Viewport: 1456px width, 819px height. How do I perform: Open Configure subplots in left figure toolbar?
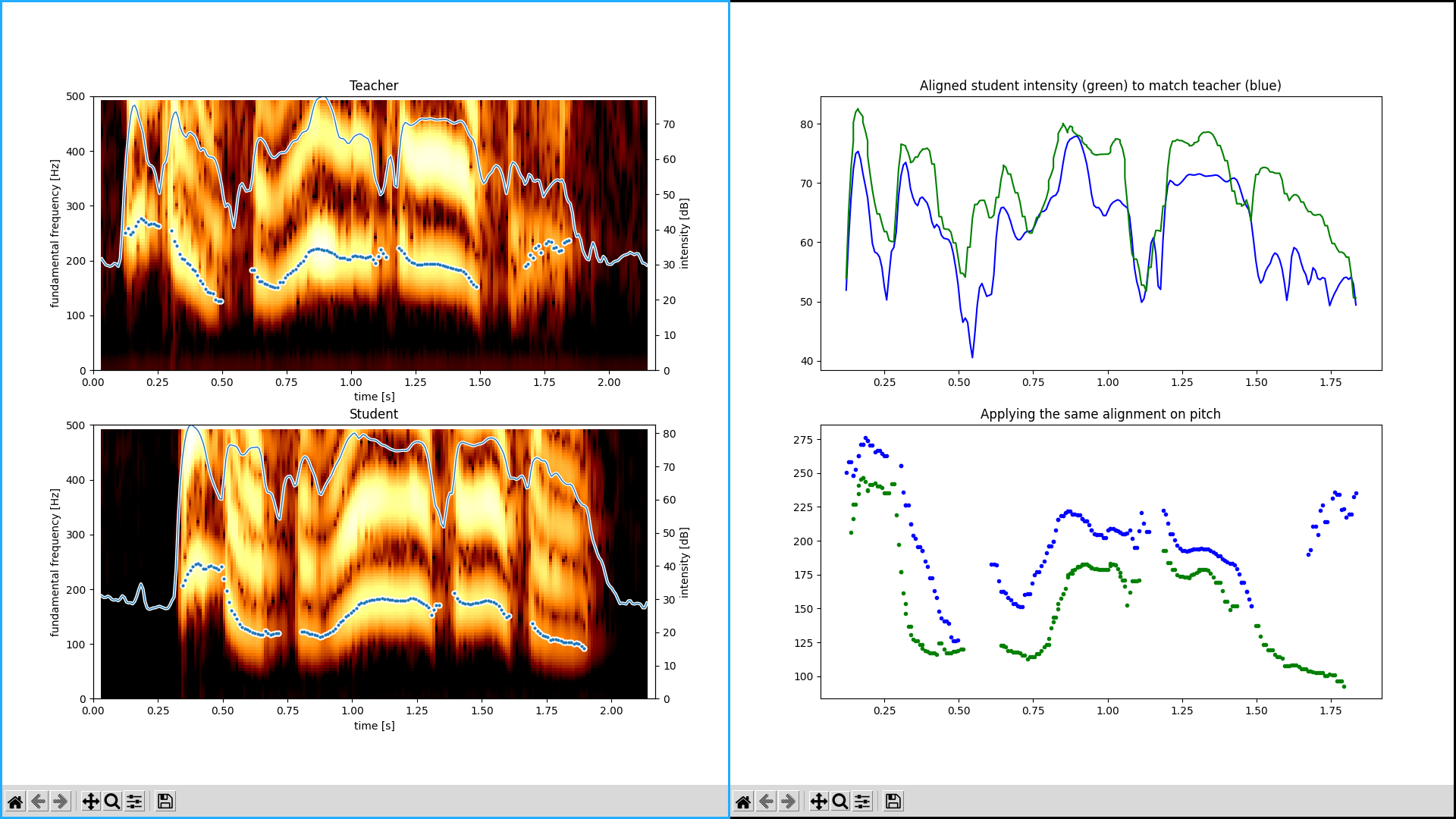pyautogui.click(x=134, y=802)
